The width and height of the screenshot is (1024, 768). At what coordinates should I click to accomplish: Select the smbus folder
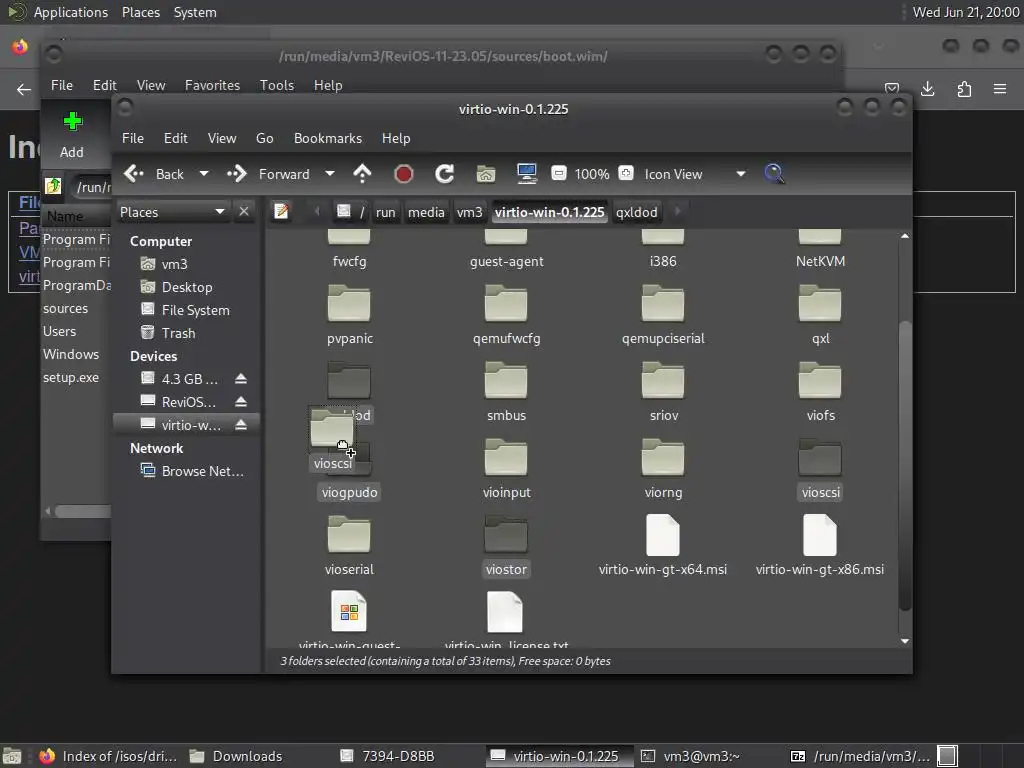[x=506, y=392]
